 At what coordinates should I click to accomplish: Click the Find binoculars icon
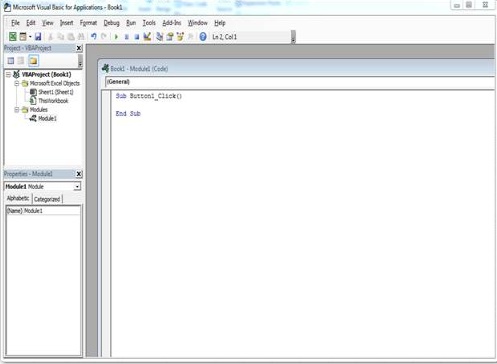pos(81,37)
